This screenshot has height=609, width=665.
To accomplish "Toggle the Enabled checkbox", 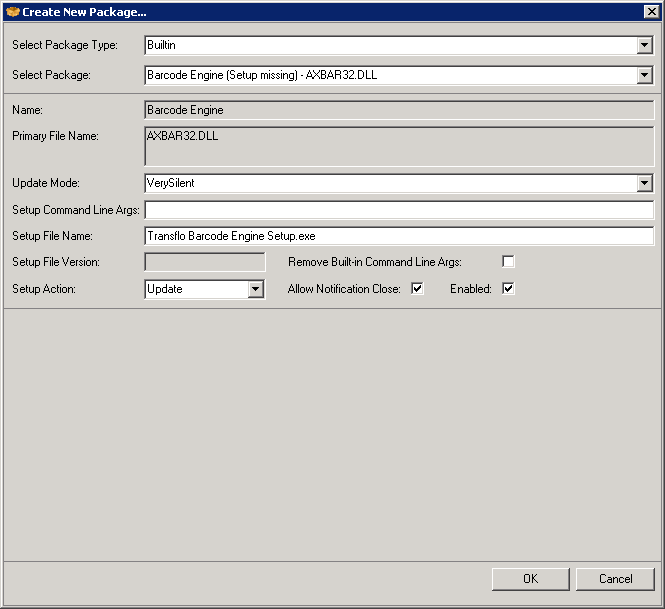I will (x=508, y=289).
